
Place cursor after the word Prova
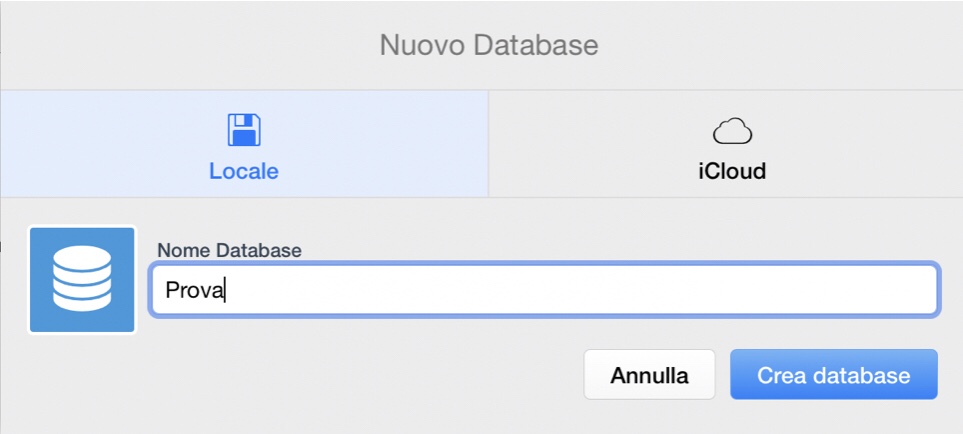point(227,290)
